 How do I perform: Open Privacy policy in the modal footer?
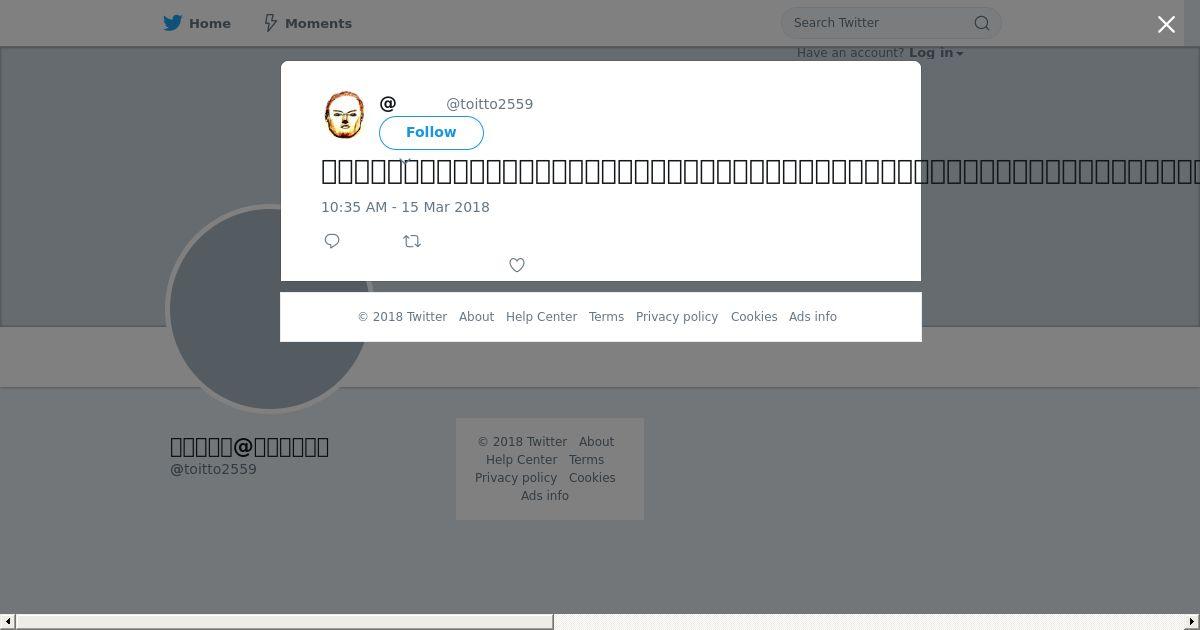[677, 317]
